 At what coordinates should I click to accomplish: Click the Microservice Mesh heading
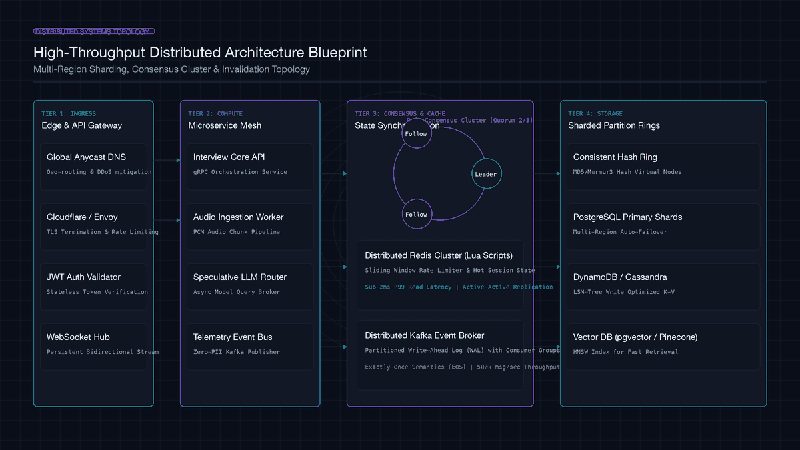(224, 126)
